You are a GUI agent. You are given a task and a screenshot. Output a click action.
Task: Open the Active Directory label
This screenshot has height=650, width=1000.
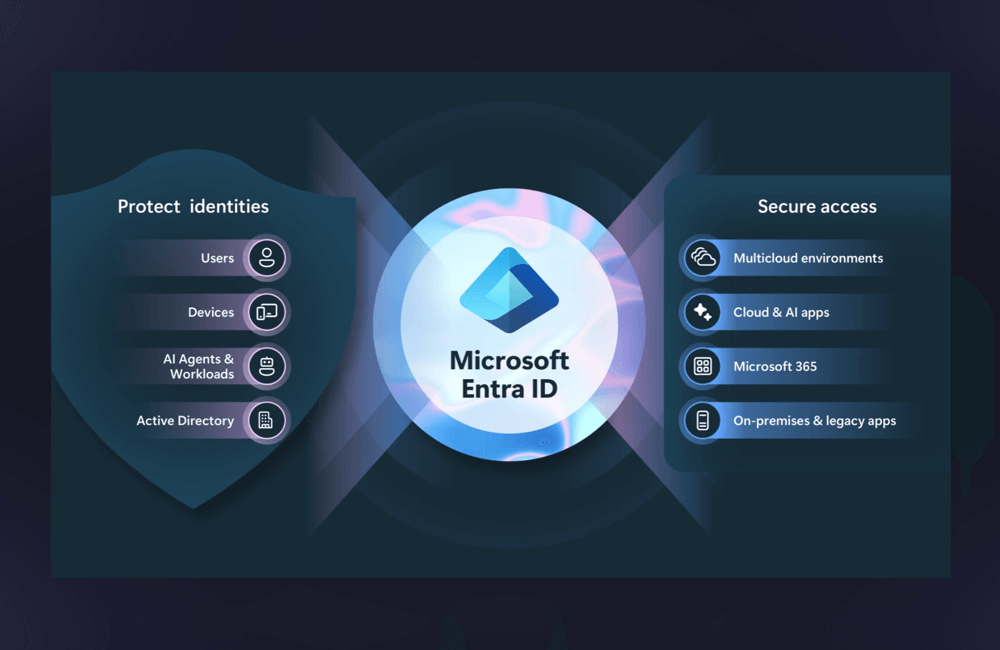pyautogui.click(x=185, y=421)
